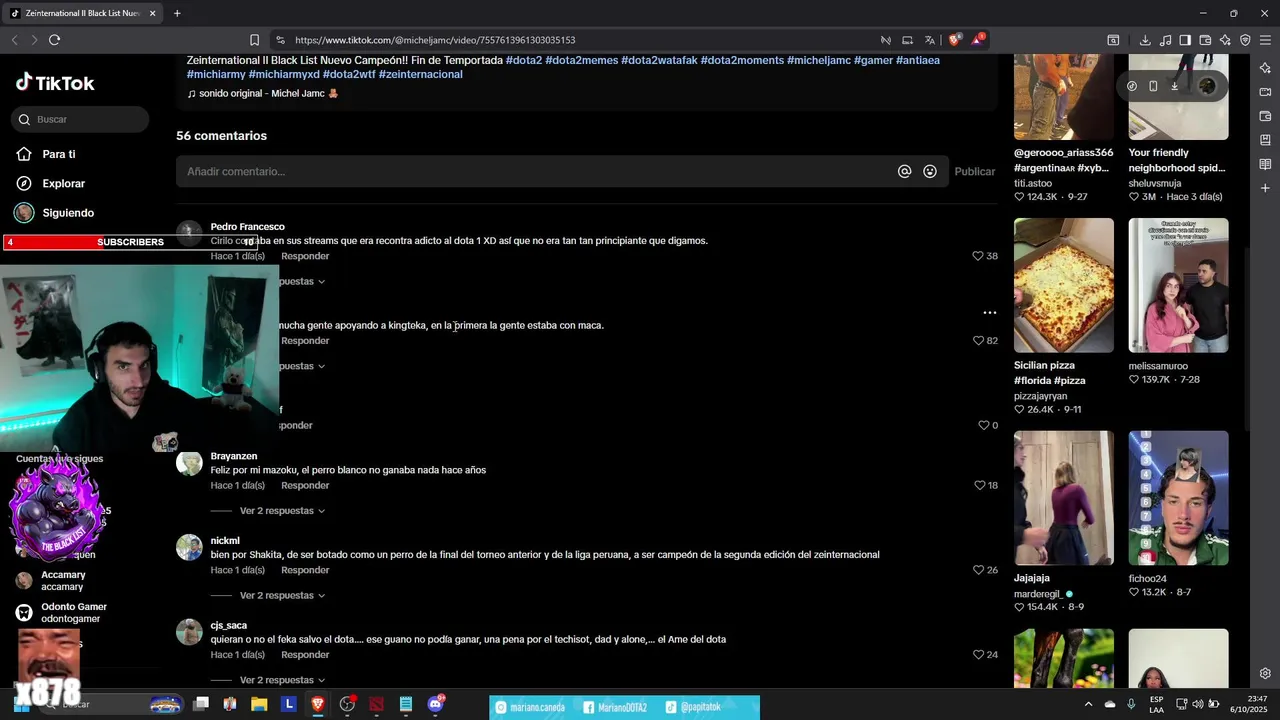
Task: Open Jajajaja marderegil_ video thumbnail
Action: coord(1063,498)
